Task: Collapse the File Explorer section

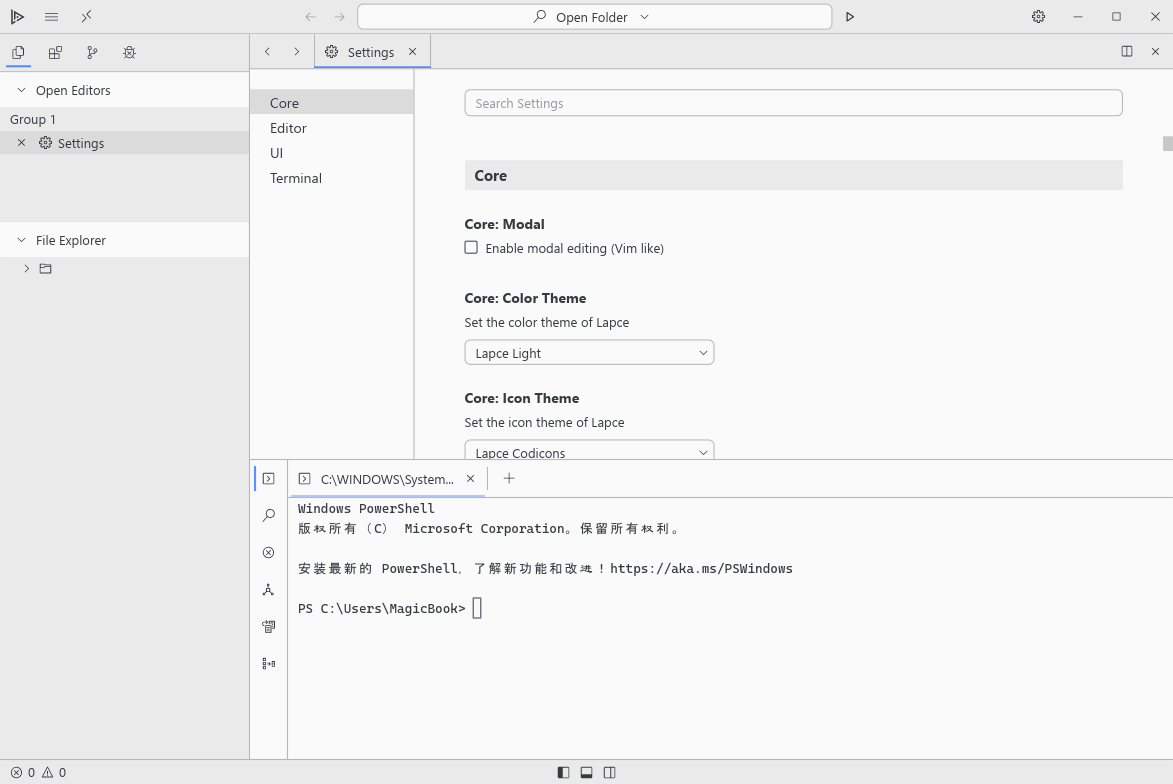Action: 21,240
